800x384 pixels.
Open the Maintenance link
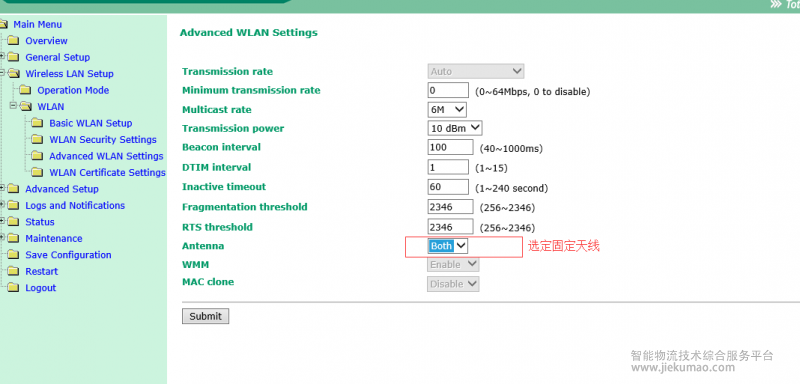point(54,238)
